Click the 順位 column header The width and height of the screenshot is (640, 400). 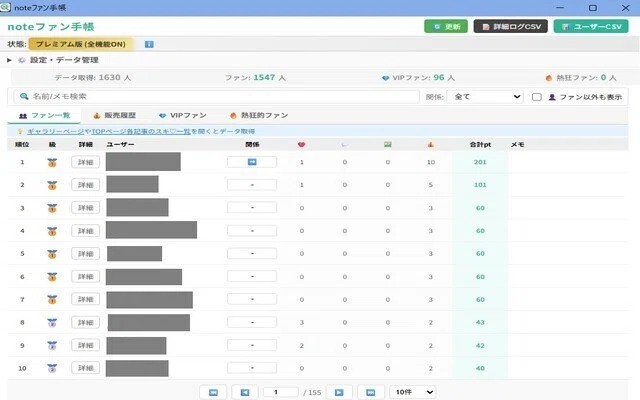(x=22, y=144)
